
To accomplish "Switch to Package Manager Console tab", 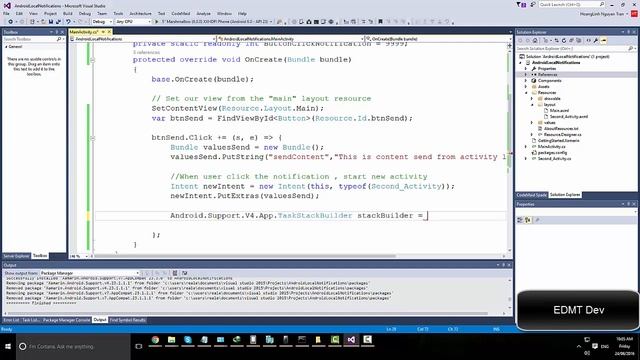I will coord(66,320).
